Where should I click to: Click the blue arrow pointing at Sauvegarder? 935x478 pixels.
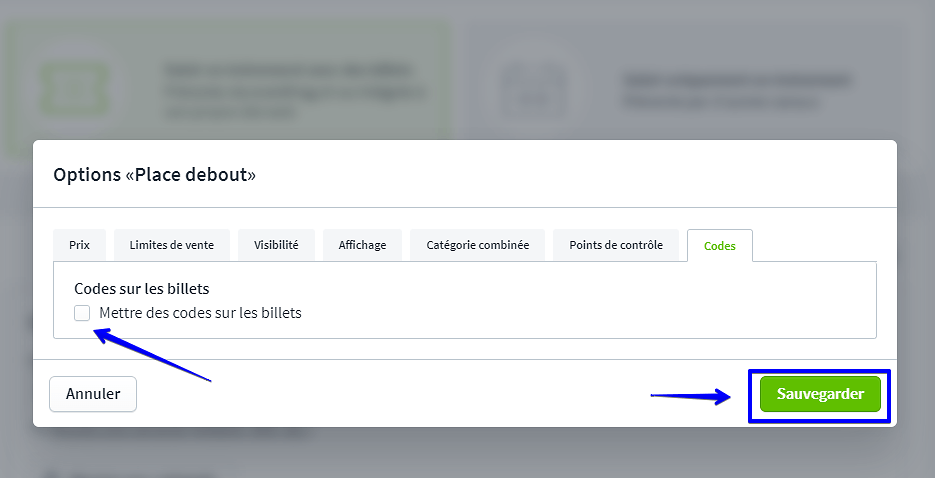tap(690, 396)
